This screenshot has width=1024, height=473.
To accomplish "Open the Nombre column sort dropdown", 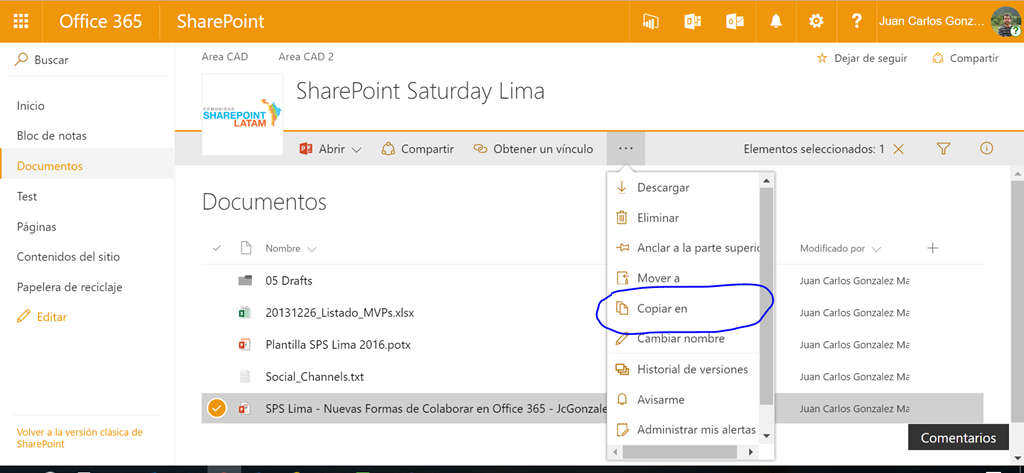I will [312, 249].
